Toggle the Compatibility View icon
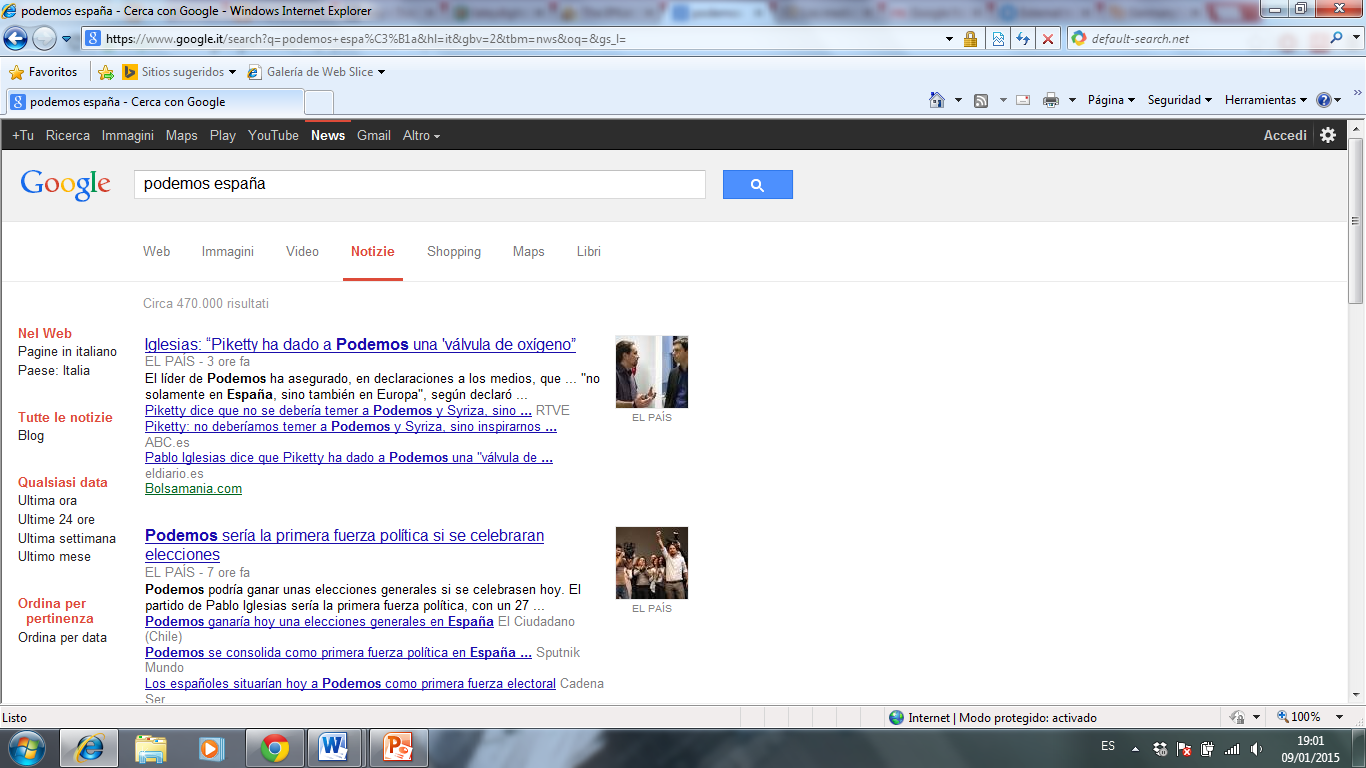The width and height of the screenshot is (1366, 768). (x=997, y=39)
